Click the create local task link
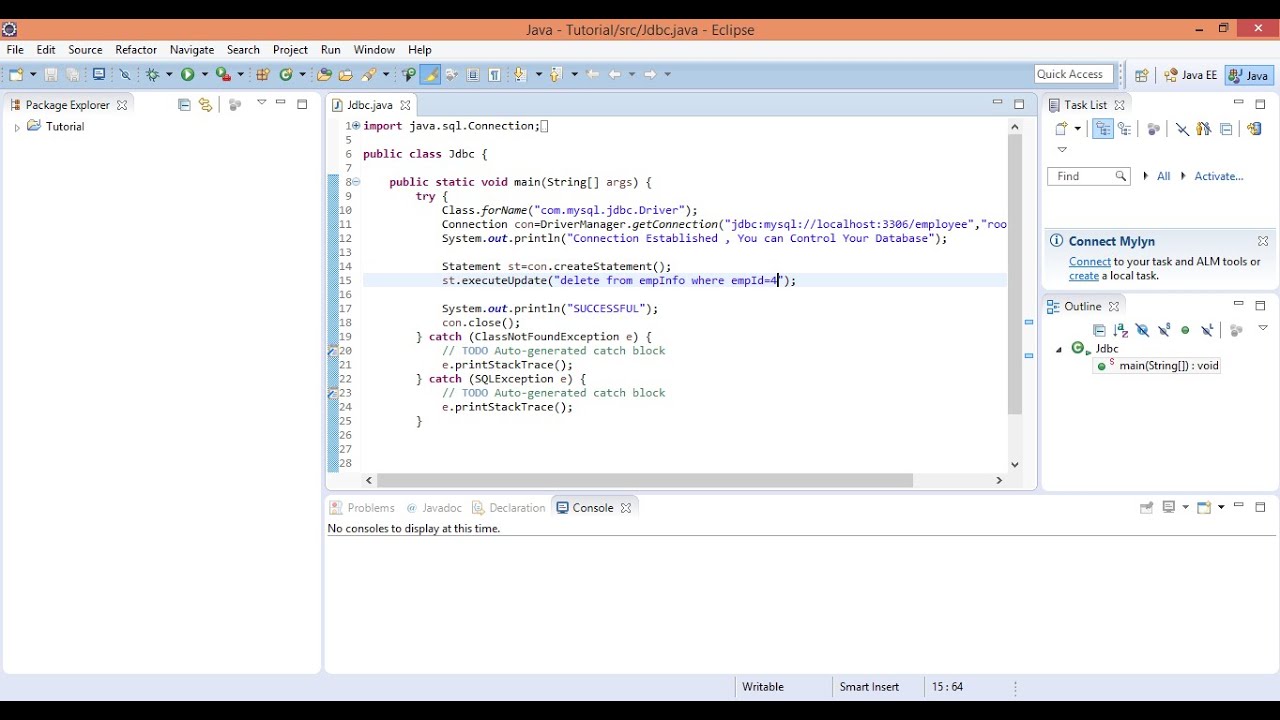The image size is (1280, 720). point(1084,276)
